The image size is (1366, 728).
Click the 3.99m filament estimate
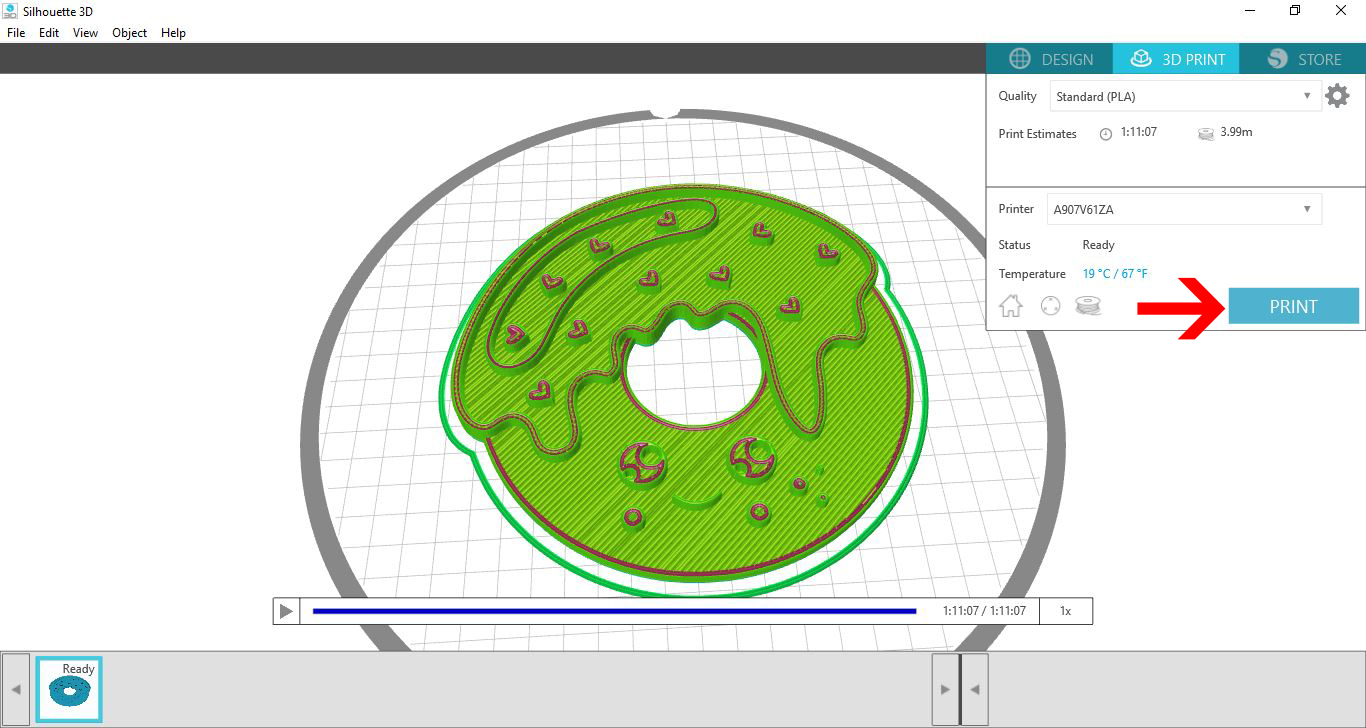click(1236, 132)
